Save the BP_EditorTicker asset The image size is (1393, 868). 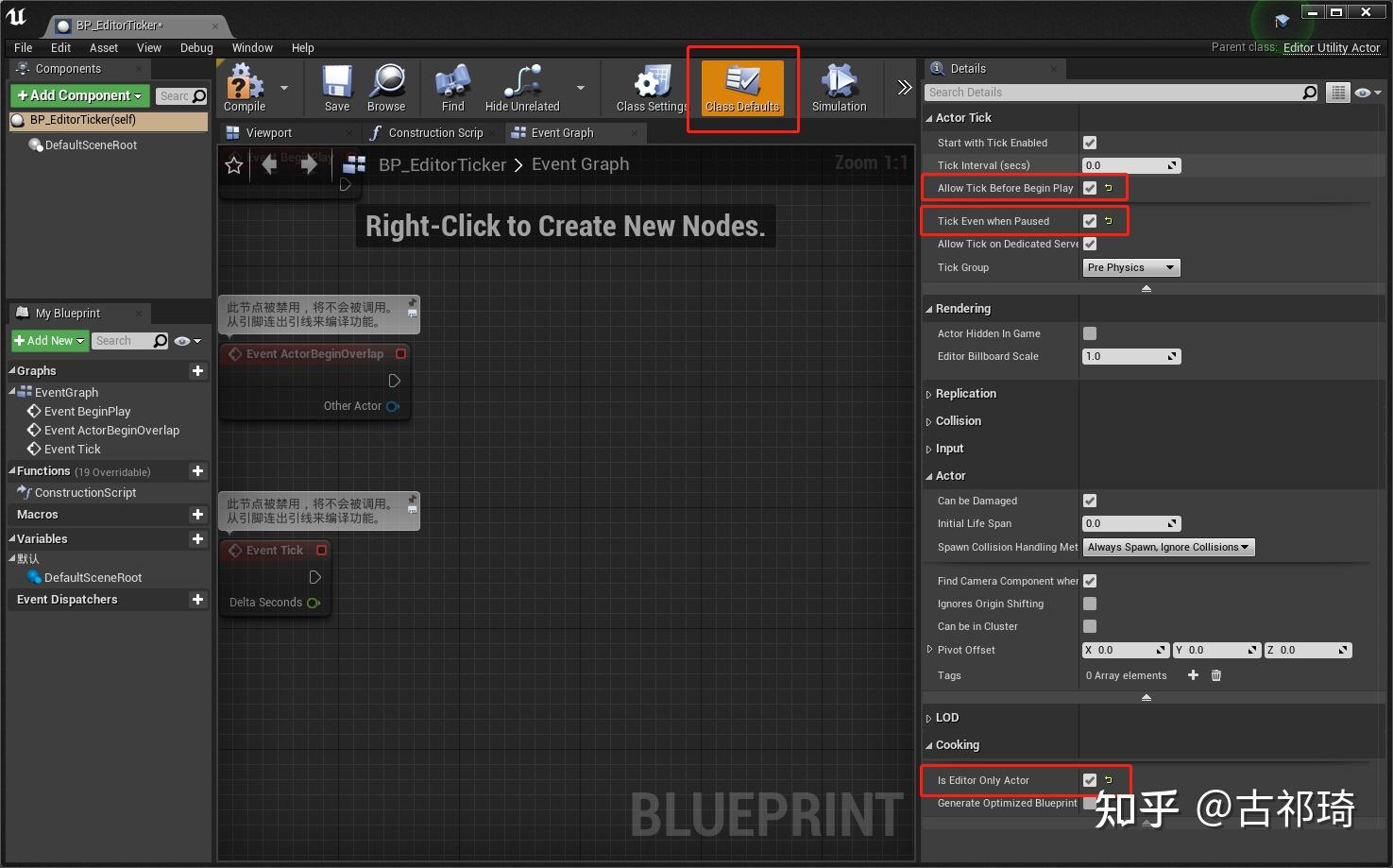[335, 88]
